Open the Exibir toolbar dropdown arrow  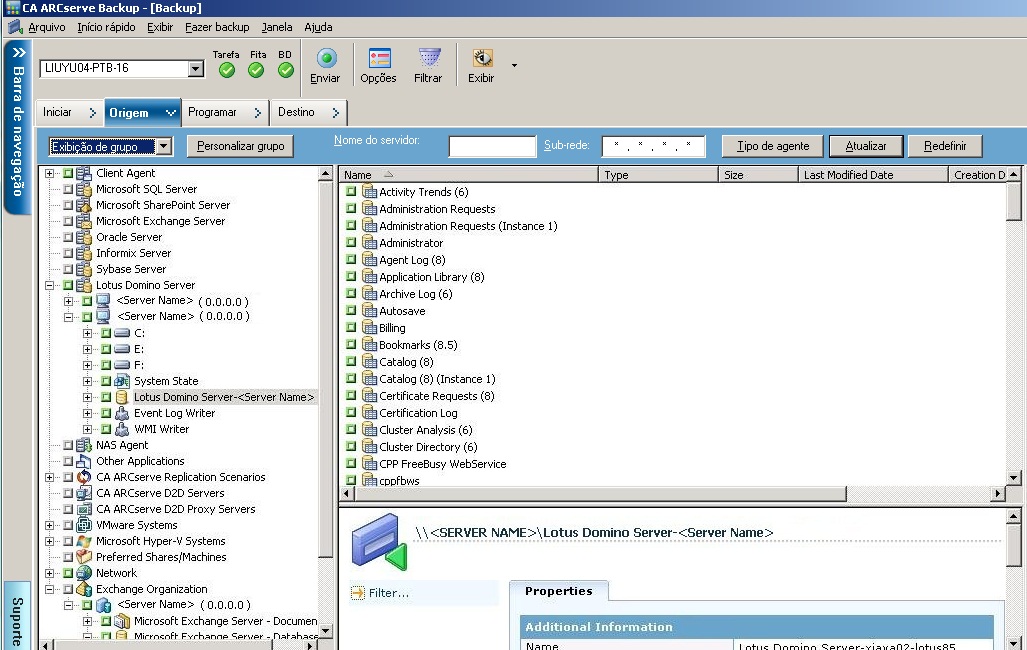pyautogui.click(x=514, y=66)
